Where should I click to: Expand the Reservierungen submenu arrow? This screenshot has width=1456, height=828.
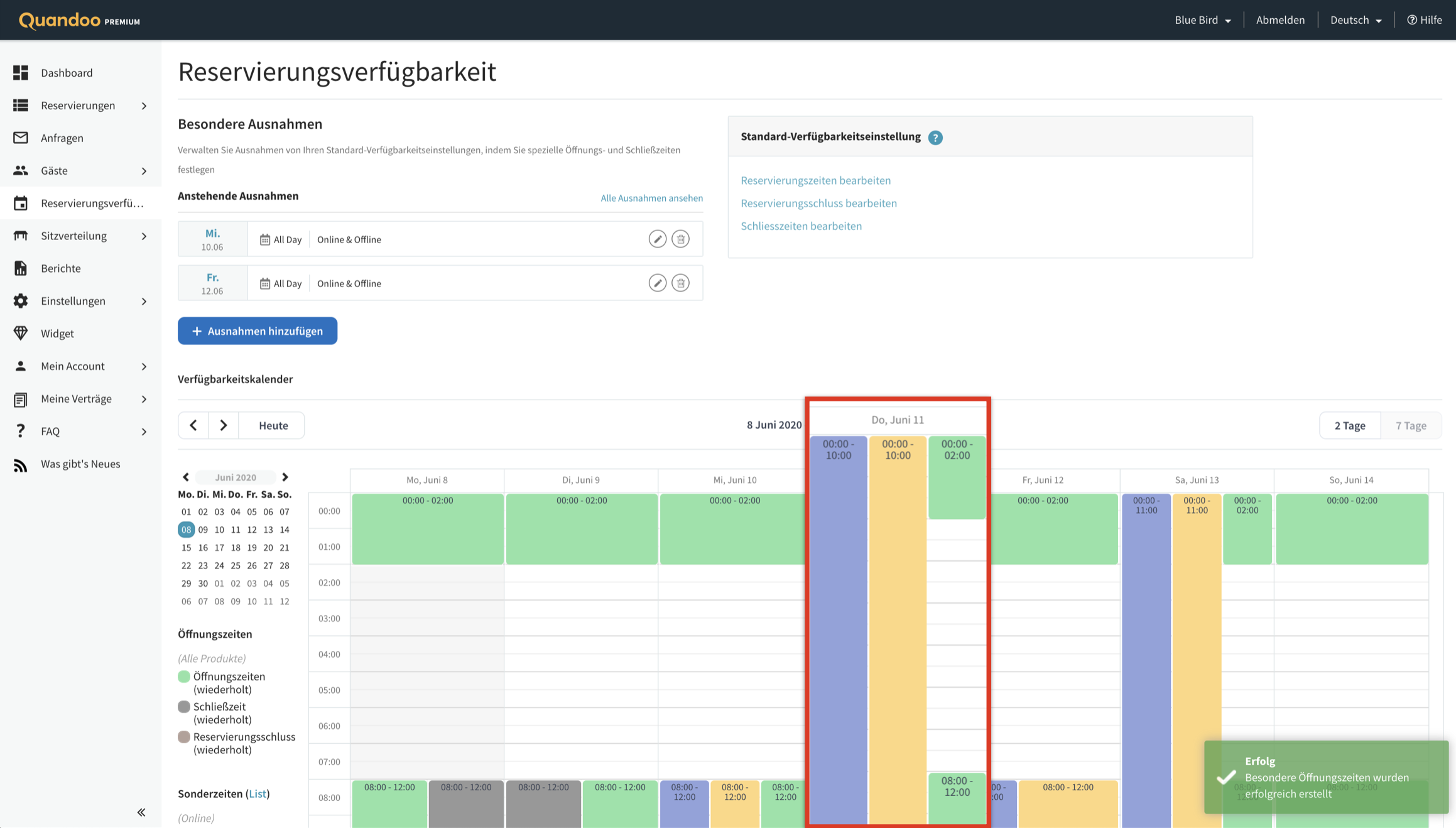tap(144, 106)
